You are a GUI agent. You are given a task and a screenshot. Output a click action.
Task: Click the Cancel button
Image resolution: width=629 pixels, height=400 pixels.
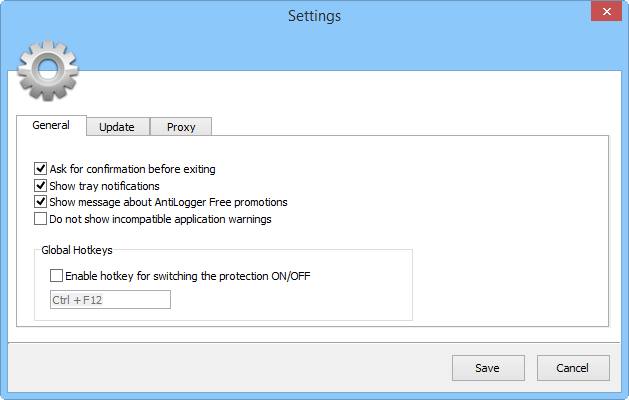coord(573,368)
